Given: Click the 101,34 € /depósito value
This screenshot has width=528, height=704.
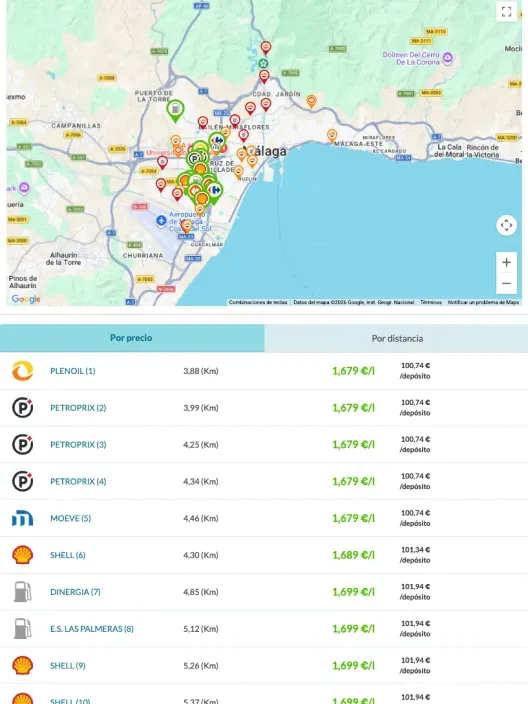Looking at the screenshot, I should pyautogui.click(x=415, y=555).
